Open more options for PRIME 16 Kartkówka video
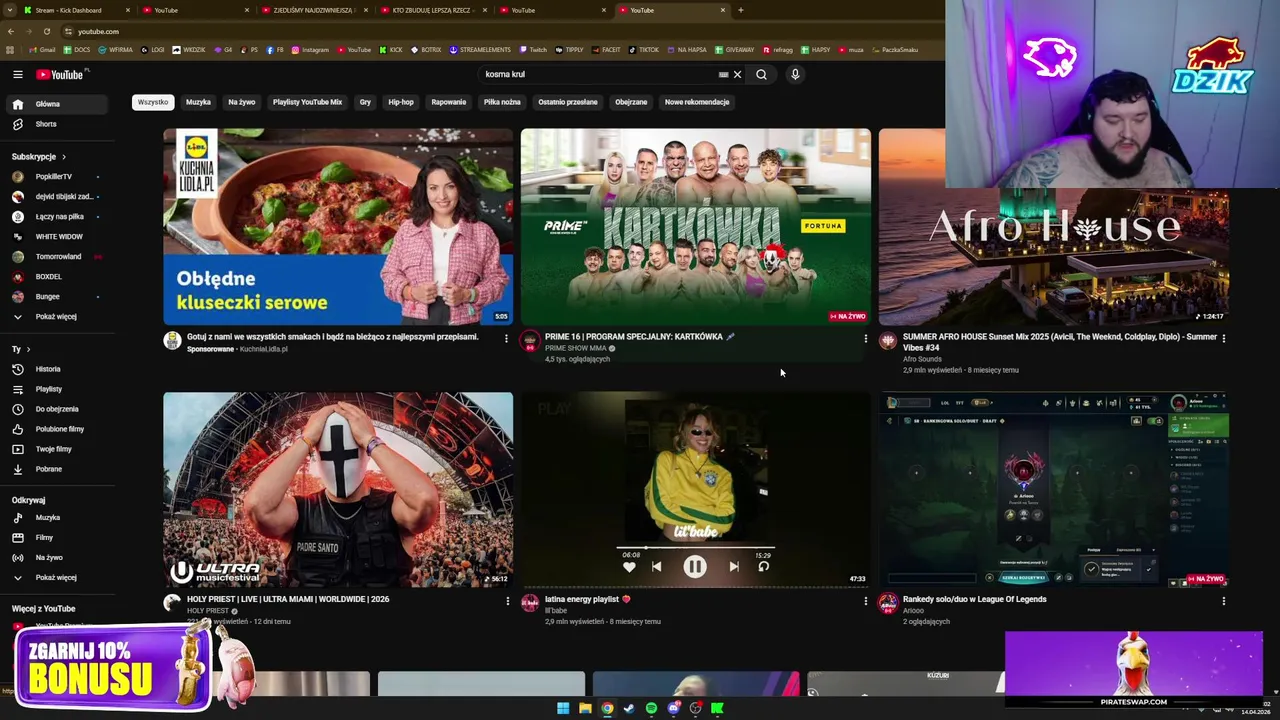Viewport: 1280px width, 720px height. coord(865,339)
